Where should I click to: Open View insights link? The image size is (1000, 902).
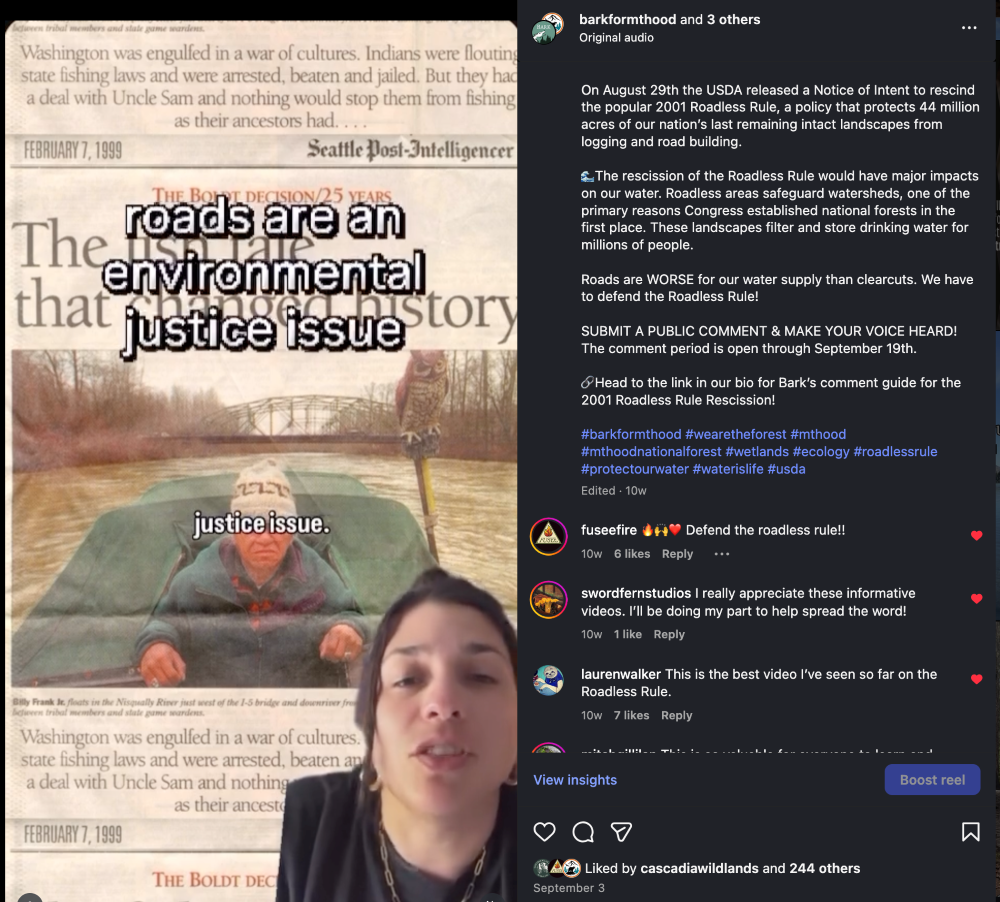575,780
